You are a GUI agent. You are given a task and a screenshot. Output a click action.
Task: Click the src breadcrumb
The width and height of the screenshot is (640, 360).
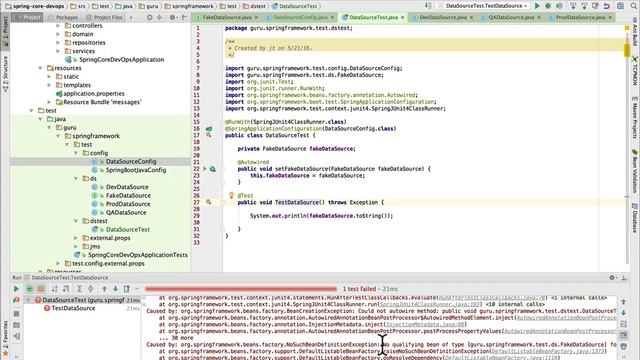(78, 6)
